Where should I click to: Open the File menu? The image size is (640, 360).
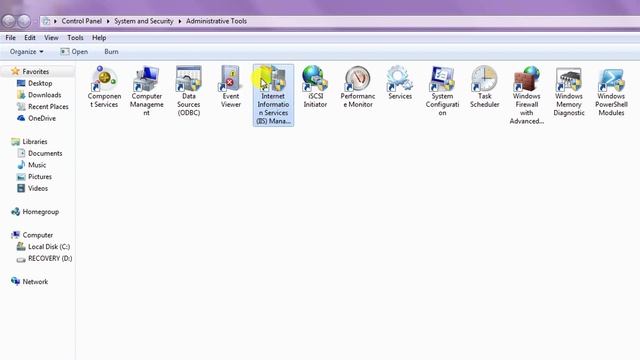coord(11,38)
